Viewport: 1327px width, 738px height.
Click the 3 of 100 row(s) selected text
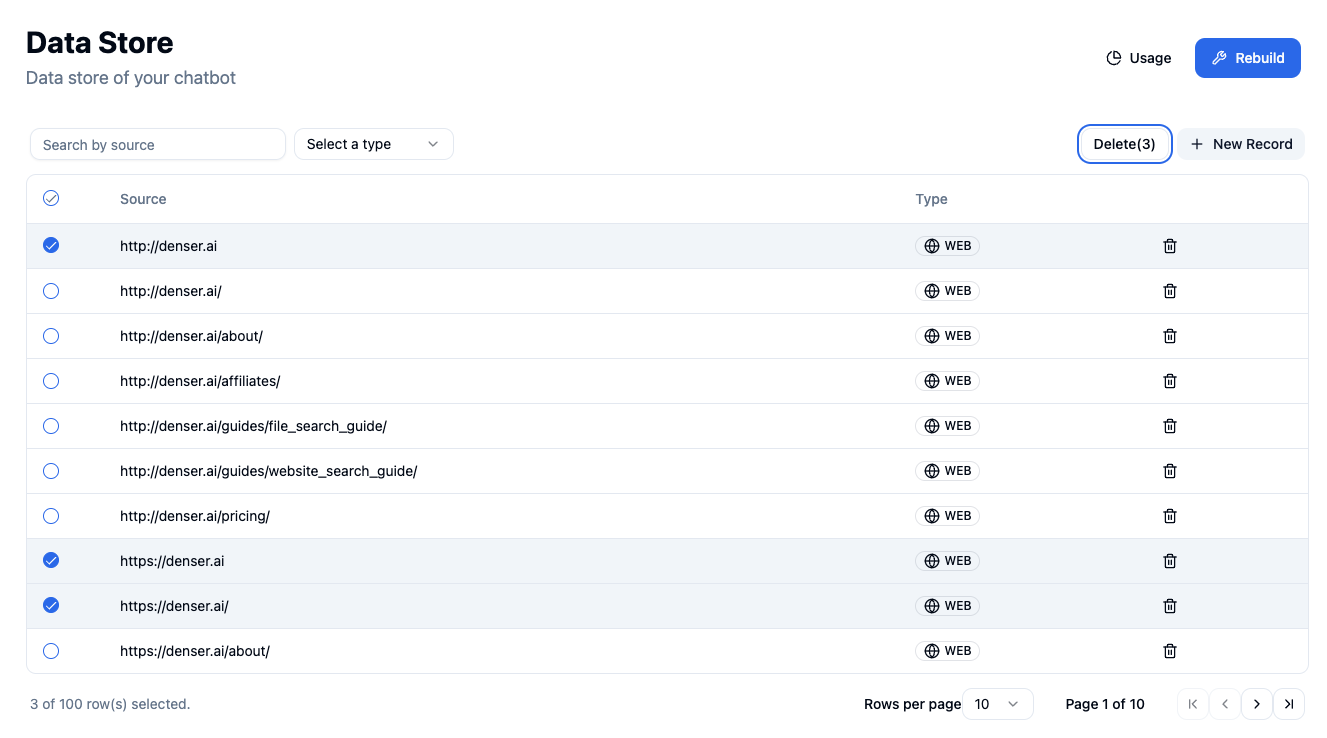pyautogui.click(x=110, y=704)
